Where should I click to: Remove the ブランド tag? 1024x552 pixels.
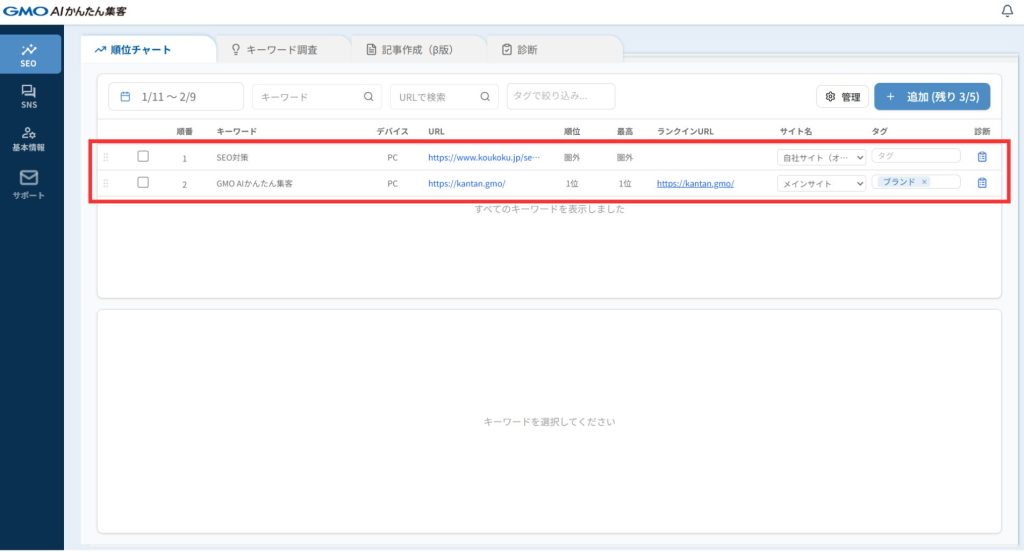click(x=924, y=182)
